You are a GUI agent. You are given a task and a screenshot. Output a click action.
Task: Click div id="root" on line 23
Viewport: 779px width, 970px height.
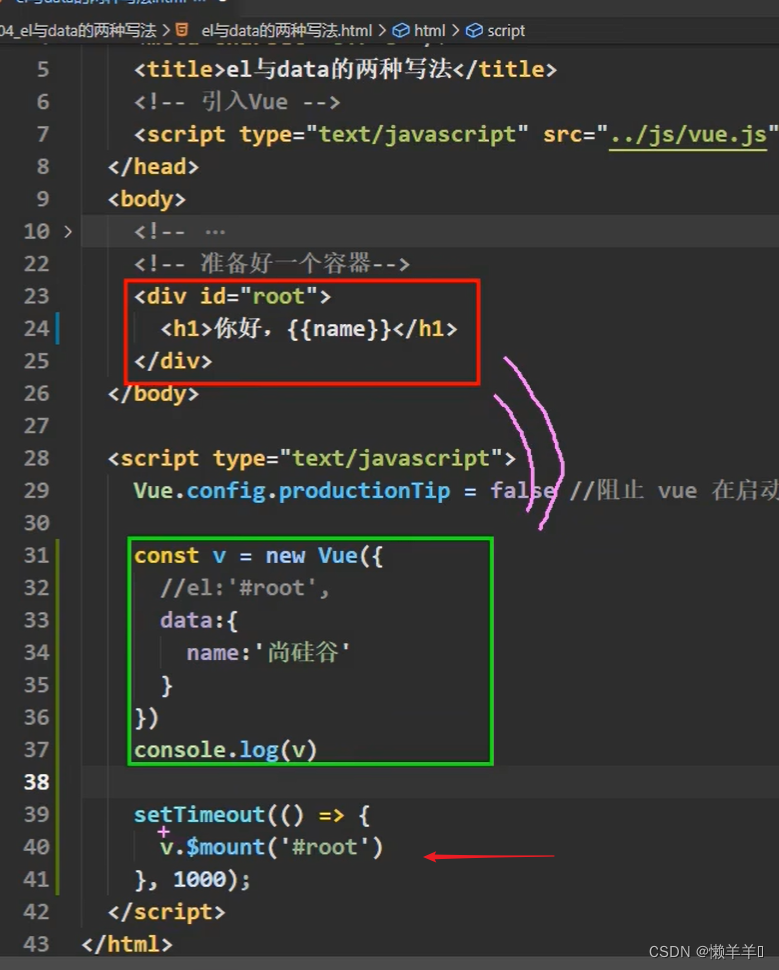233,296
